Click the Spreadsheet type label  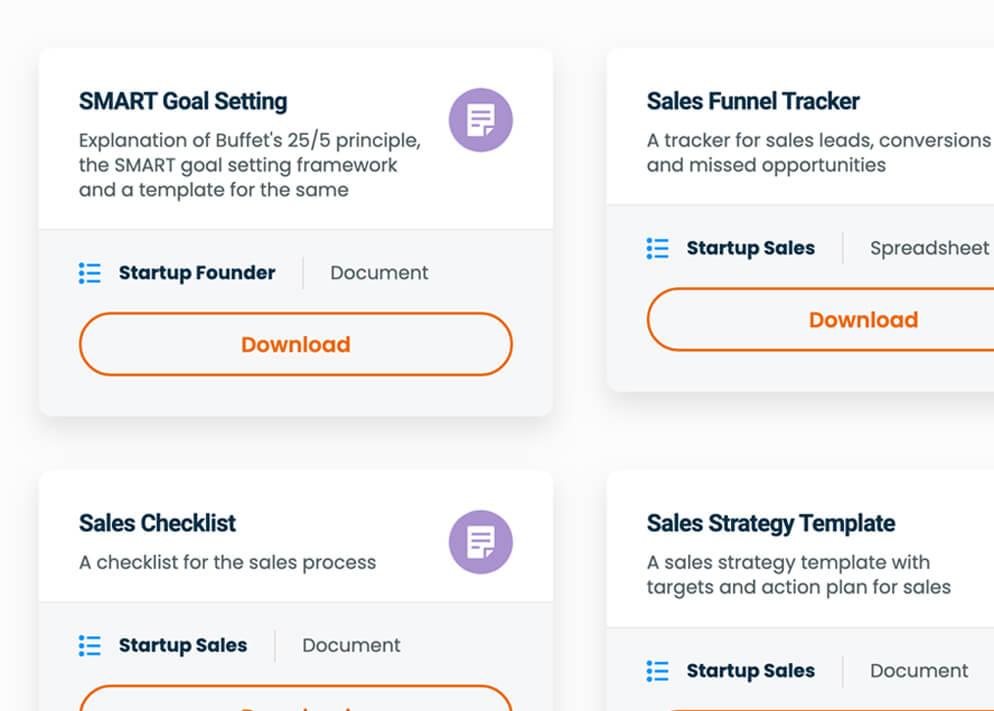929,248
